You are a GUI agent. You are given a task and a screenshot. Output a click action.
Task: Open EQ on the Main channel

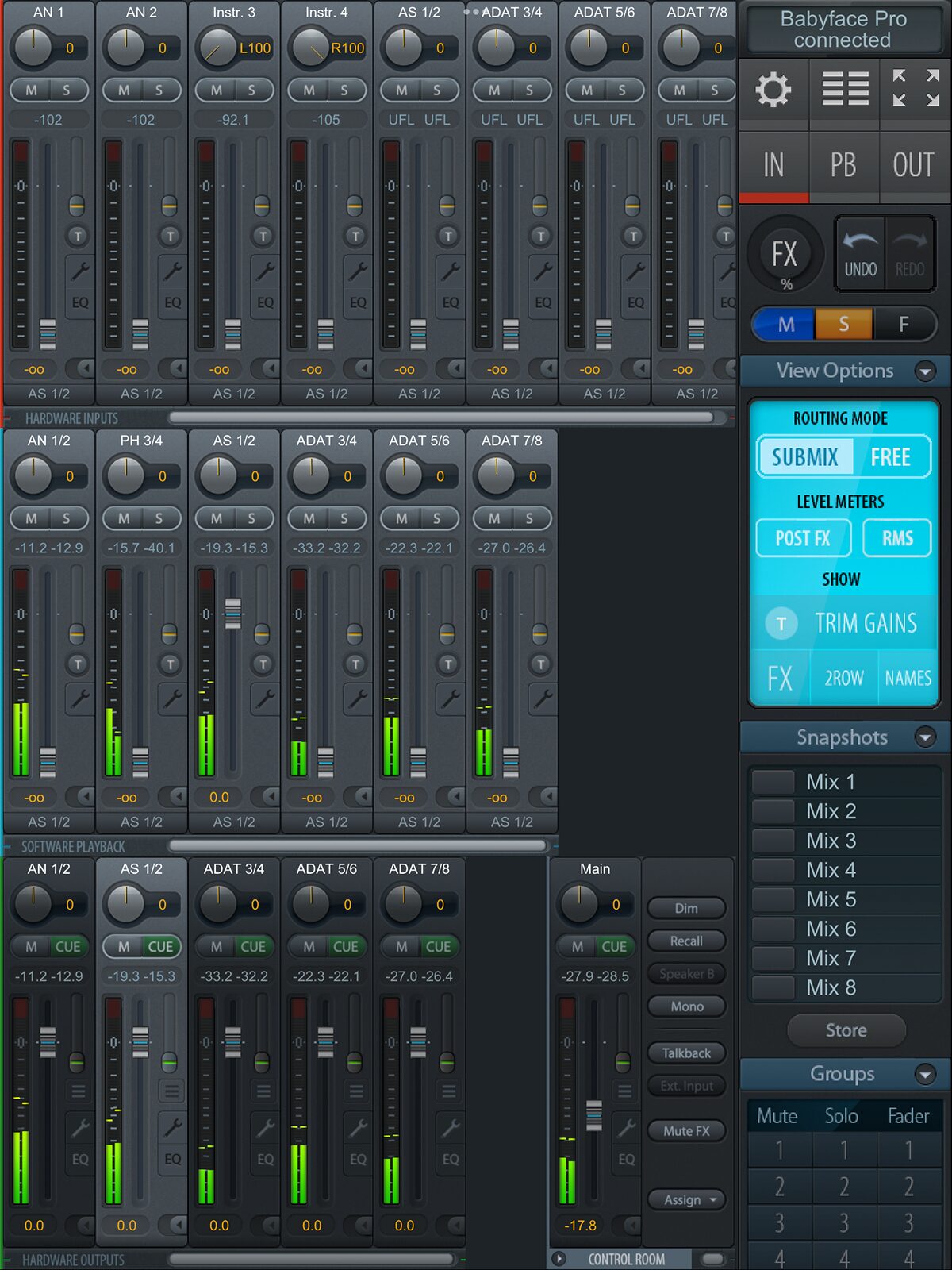[x=626, y=1160]
